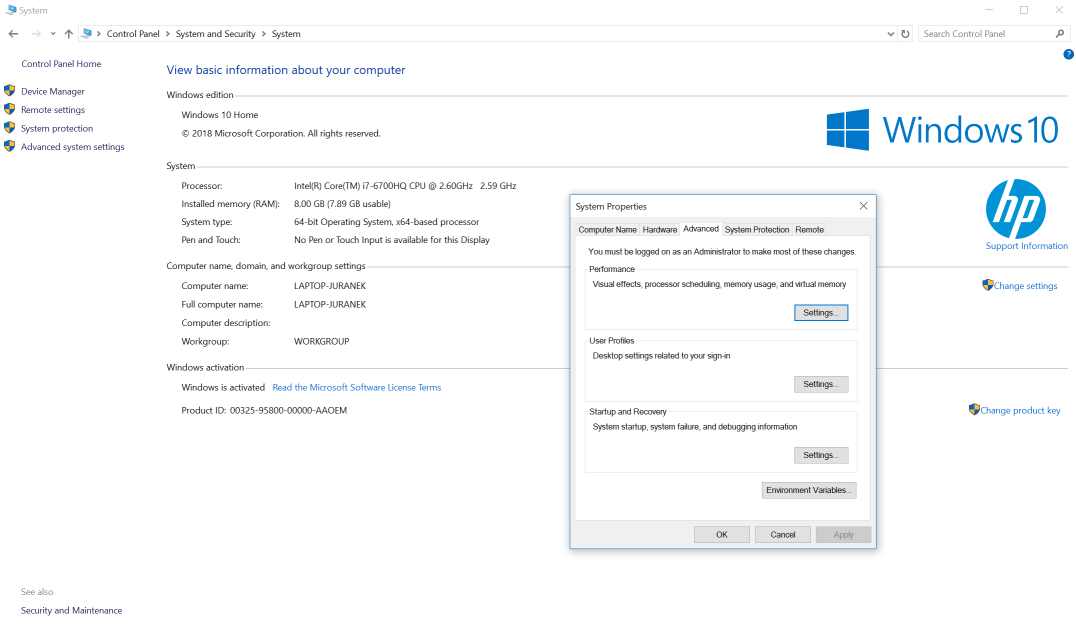This screenshot has width=1076, height=631.
Task: Open Security and Maintenance link
Action: [x=71, y=610]
